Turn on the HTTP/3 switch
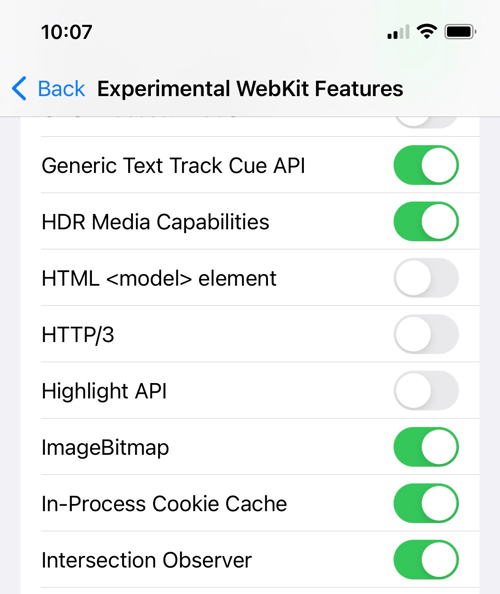 pos(426,334)
